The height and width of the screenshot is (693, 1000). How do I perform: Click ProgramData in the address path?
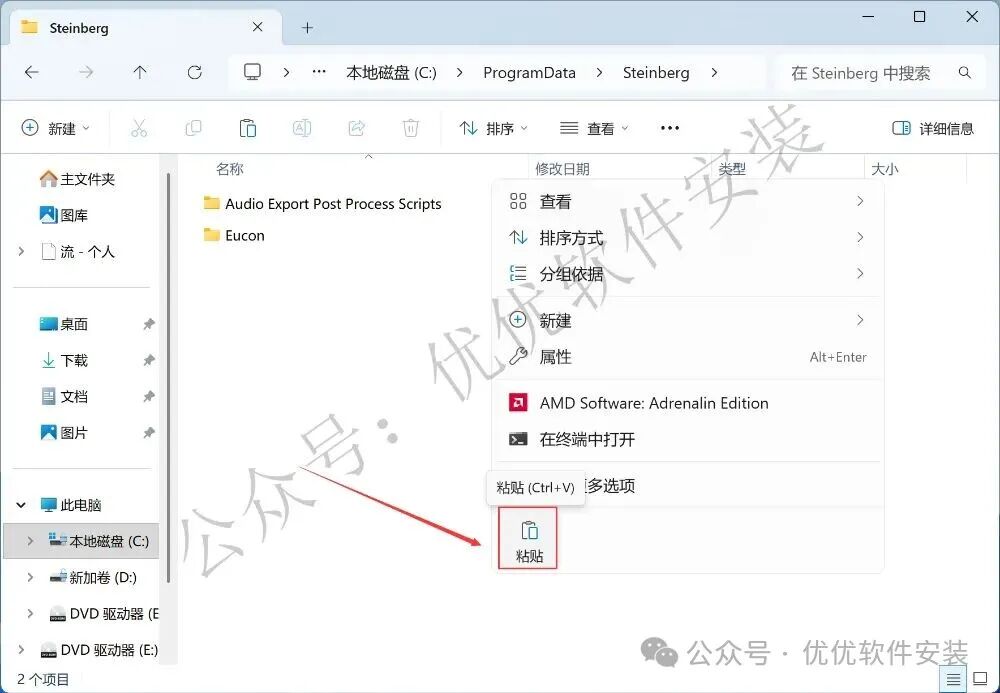[529, 73]
